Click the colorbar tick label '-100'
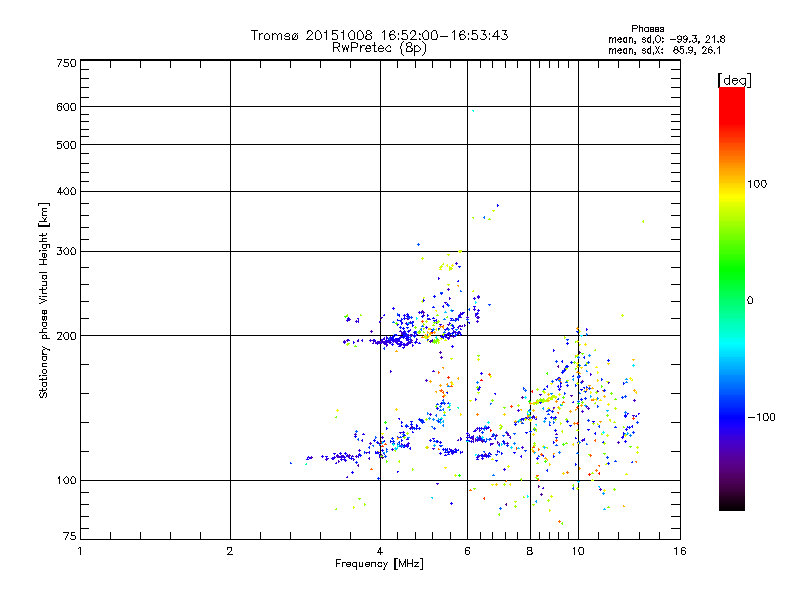Viewport: 800px width, 600px height. tap(761, 417)
